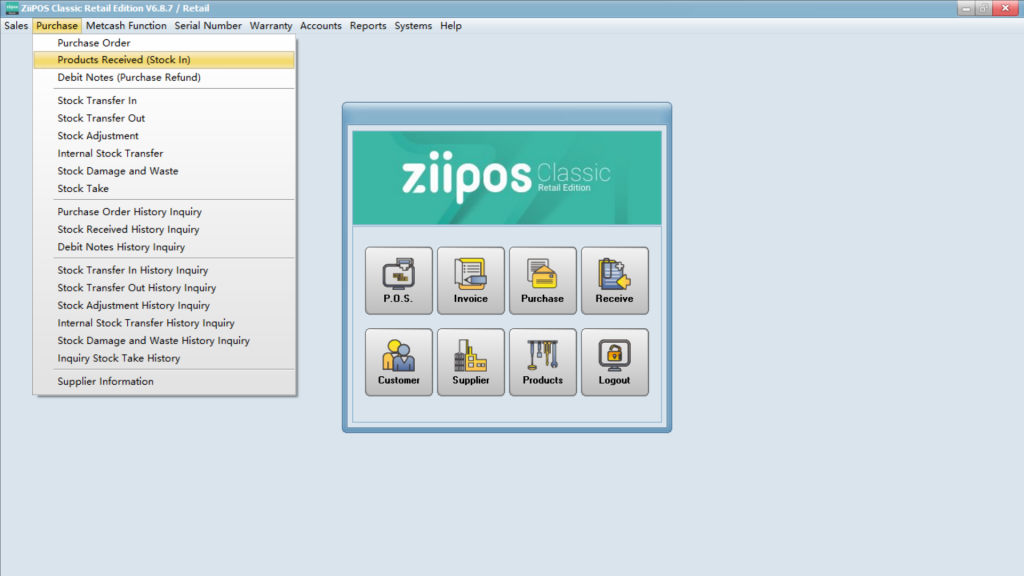Click the ZiiPOS Classic banner image
1024x576 pixels.
[507, 177]
